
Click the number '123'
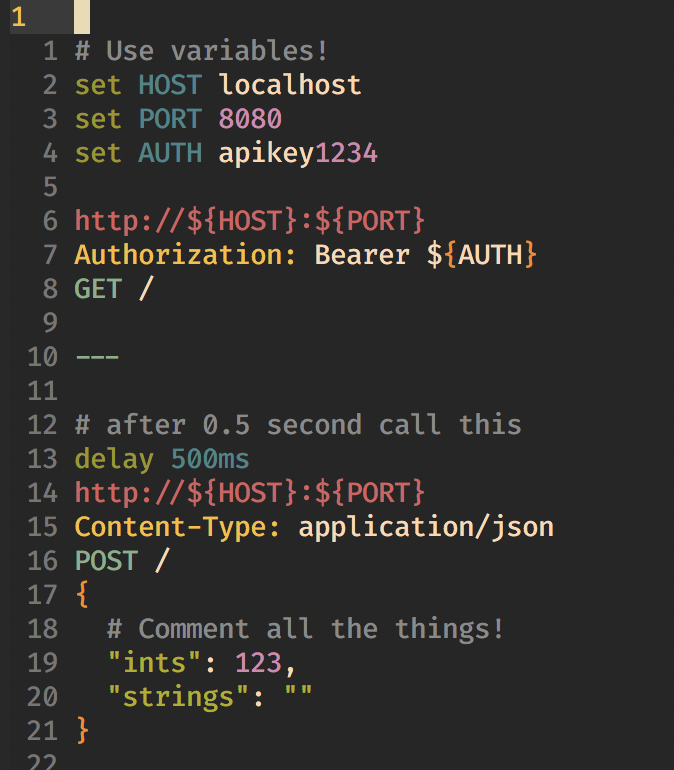[x=258, y=663]
